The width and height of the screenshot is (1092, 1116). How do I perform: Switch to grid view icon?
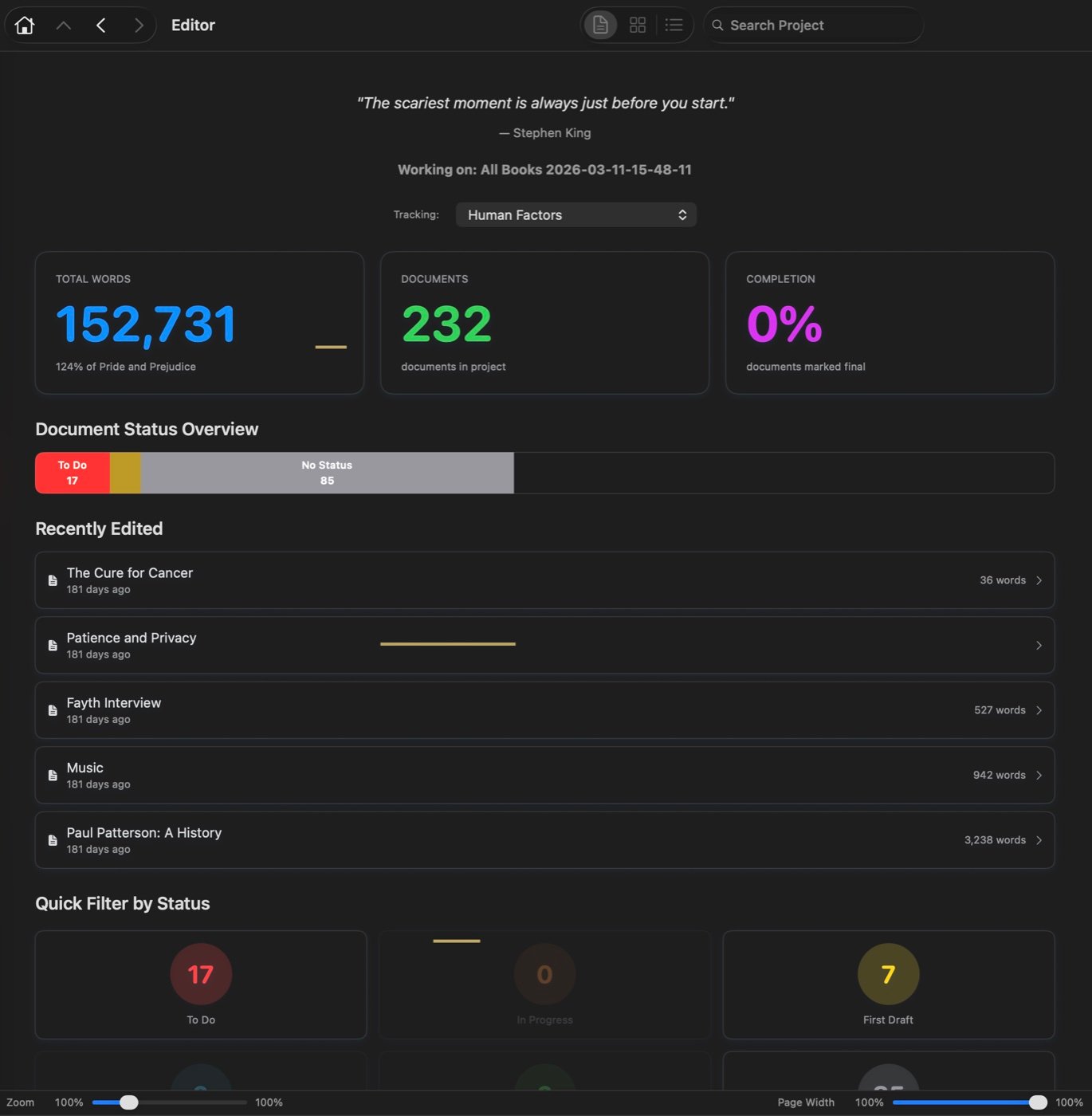tap(637, 25)
